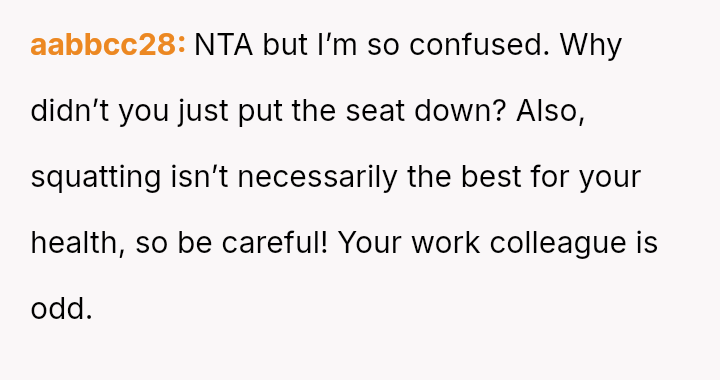
Task: Click the word "NTA" in the comment
Action: pos(224,45)
